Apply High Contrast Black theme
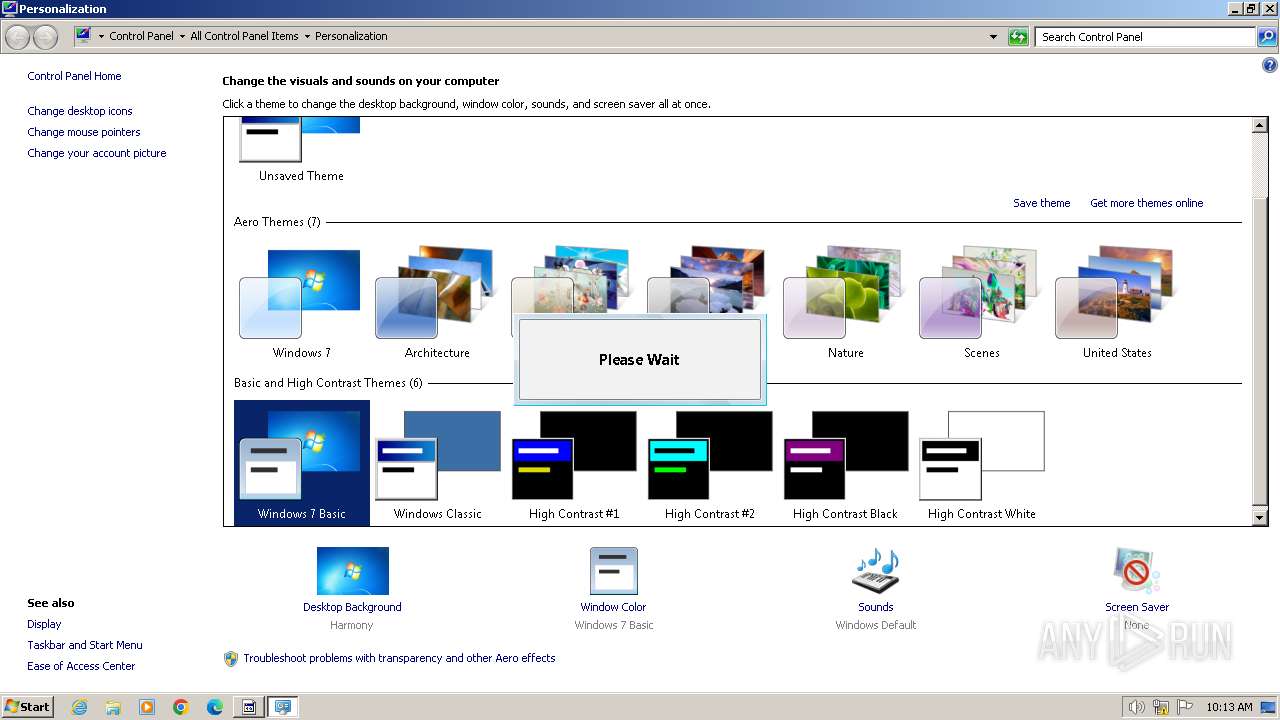The width and height of the screenshot is (1280, 720). point(845,463)
